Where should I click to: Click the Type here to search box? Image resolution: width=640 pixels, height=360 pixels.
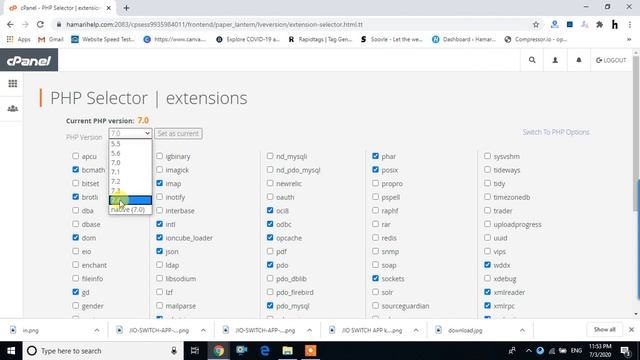(x=102, y=351)
